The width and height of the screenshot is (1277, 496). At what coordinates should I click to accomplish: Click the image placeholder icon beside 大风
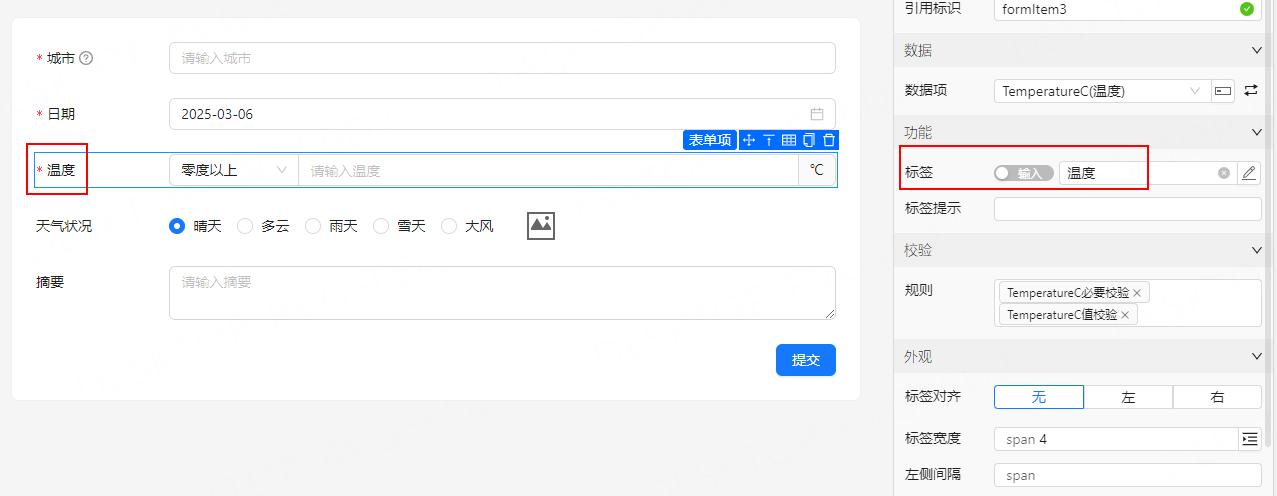[x=541, y=226]
